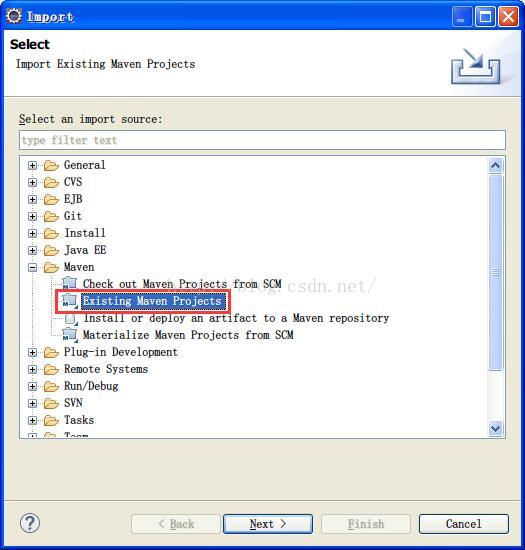525x550 pixels.
Task: Select 'Existing Maven Projects' entry
Action: 152,301
